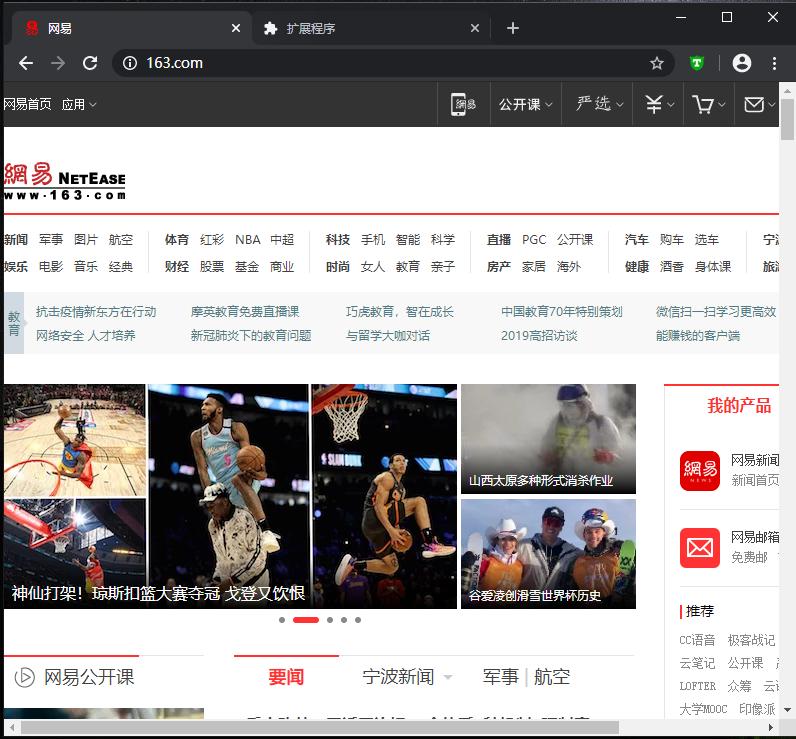Open the 汽车 navigation link
This screenshot has width=796, height=739.
coord(637,240)
